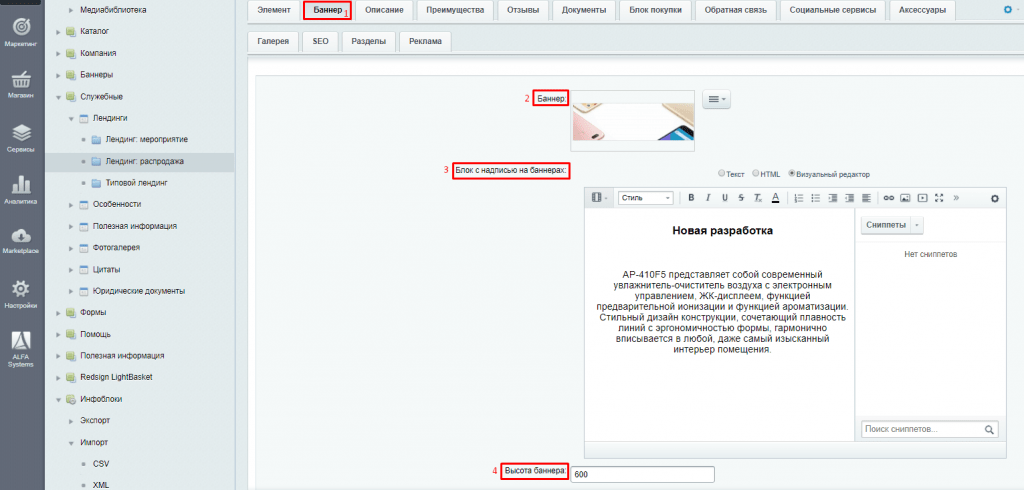Switch to the Преимущества tab
This screenshot has width=1024, height=490.
click(455, 10)
